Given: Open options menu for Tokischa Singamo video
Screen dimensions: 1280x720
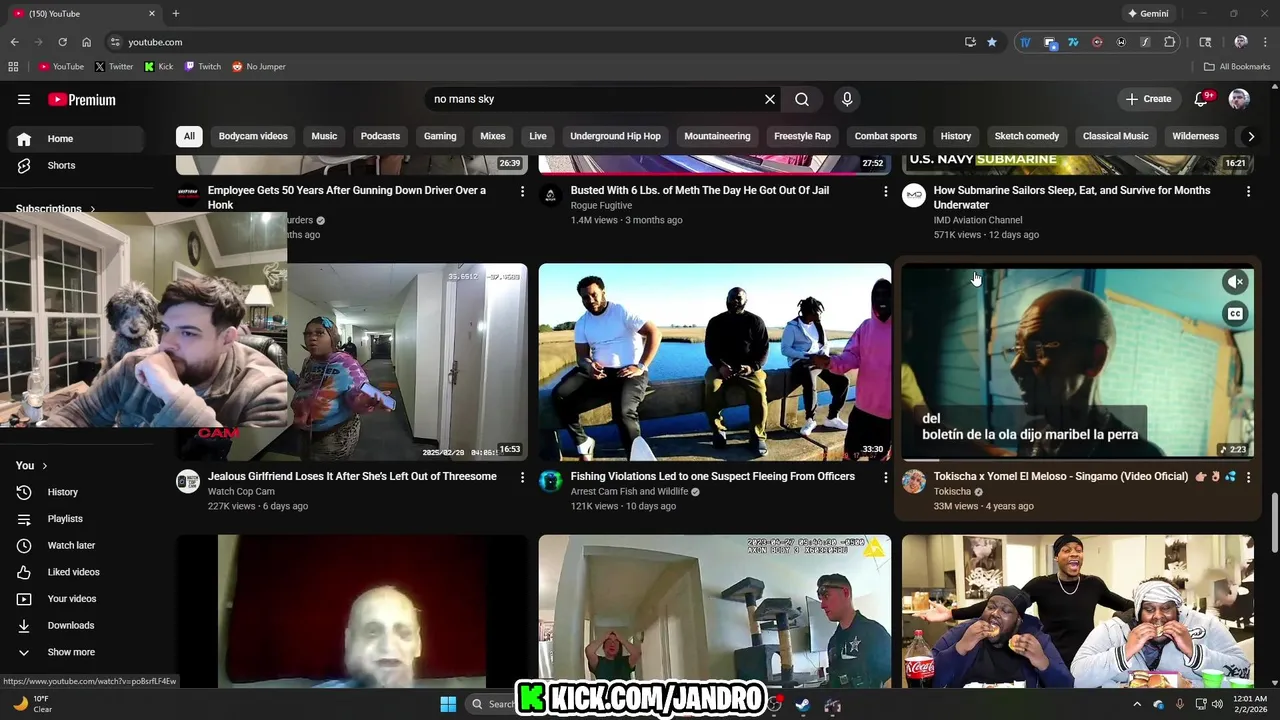Looking at the screenshot, I should (1248, 478).
